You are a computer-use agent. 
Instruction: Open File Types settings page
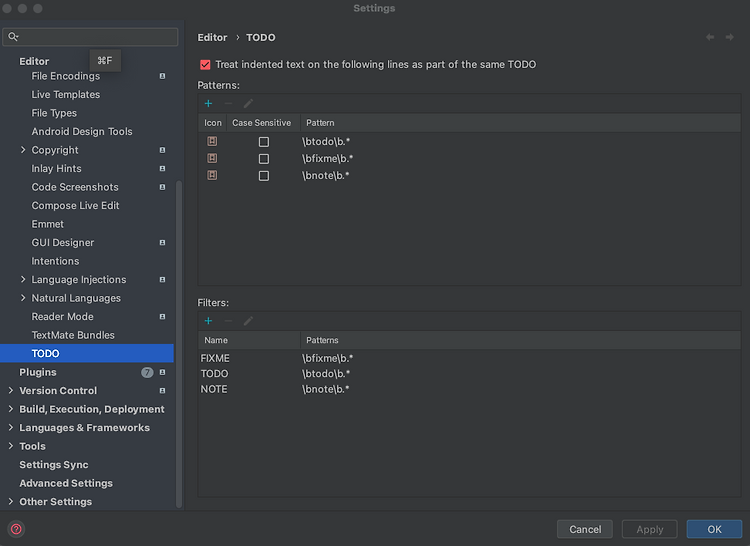click(54, 113)
